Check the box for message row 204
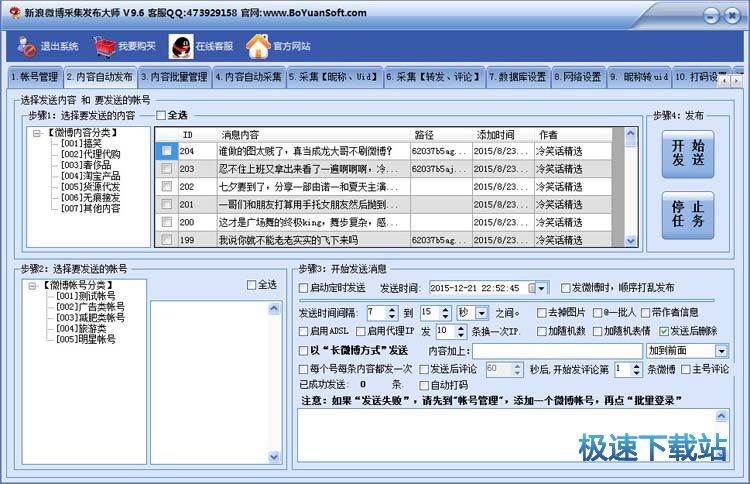This screenshot has width=750, height=484. 166,151
